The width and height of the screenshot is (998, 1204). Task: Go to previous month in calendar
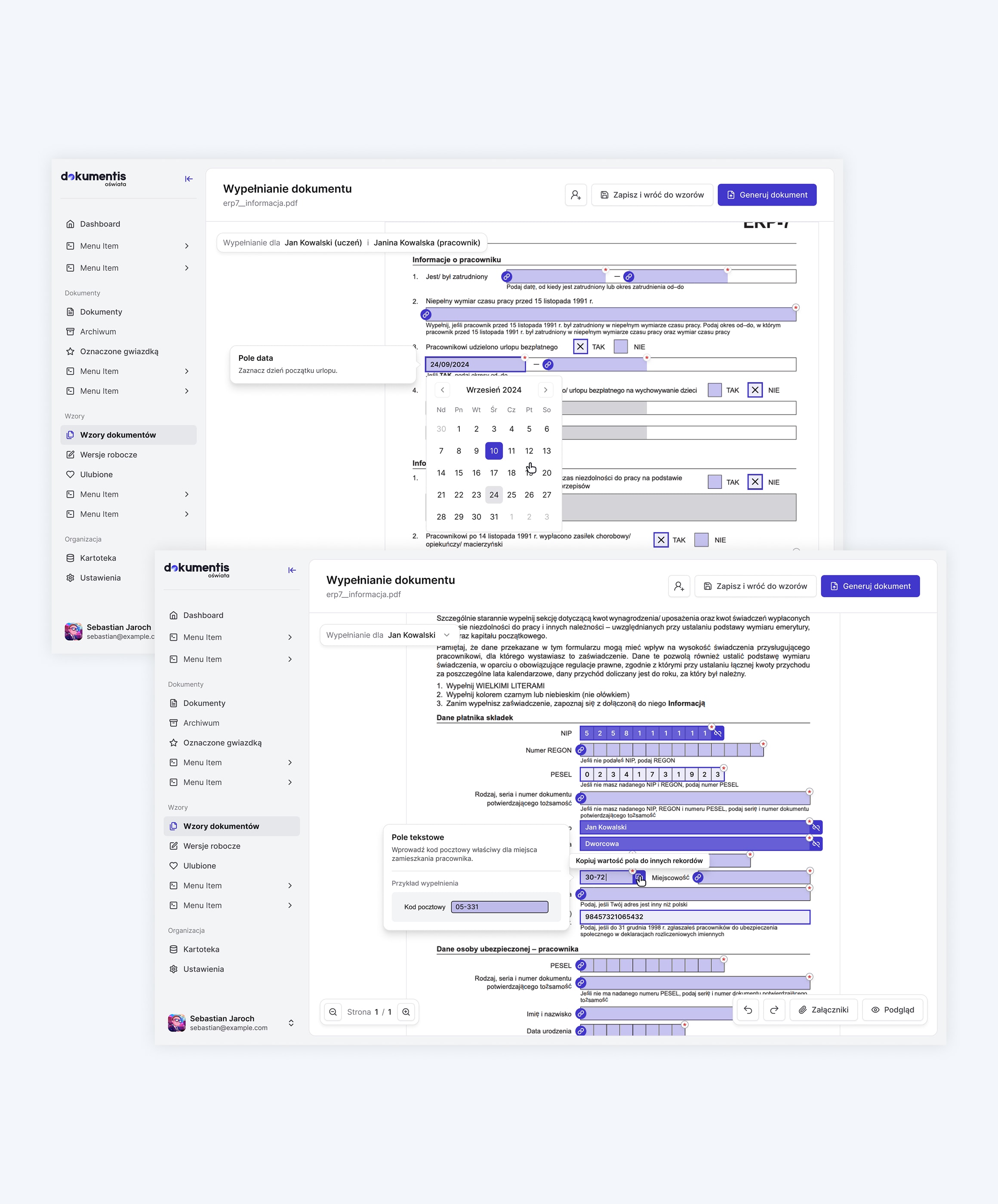442,390
